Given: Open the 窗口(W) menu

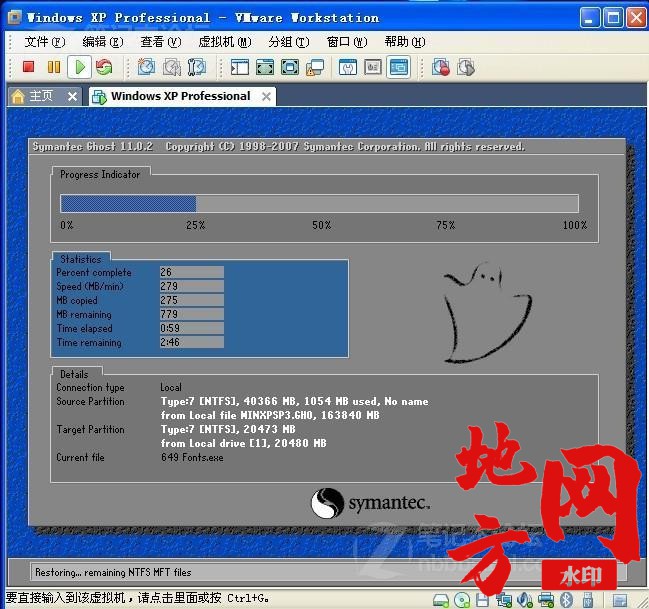Looking at the screenshot, I should pyautogui.click(x=347, y=42).
